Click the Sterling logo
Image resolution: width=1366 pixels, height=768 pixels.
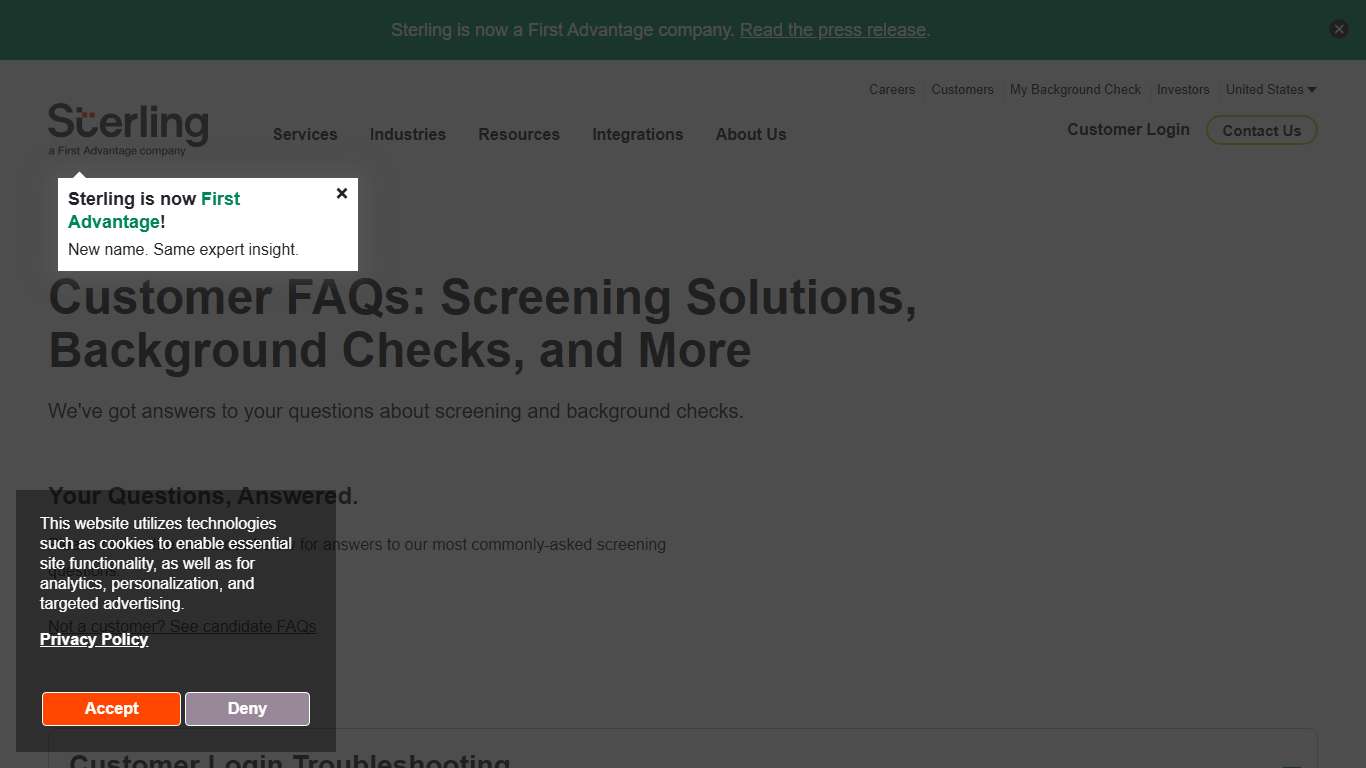pos(128,127)
